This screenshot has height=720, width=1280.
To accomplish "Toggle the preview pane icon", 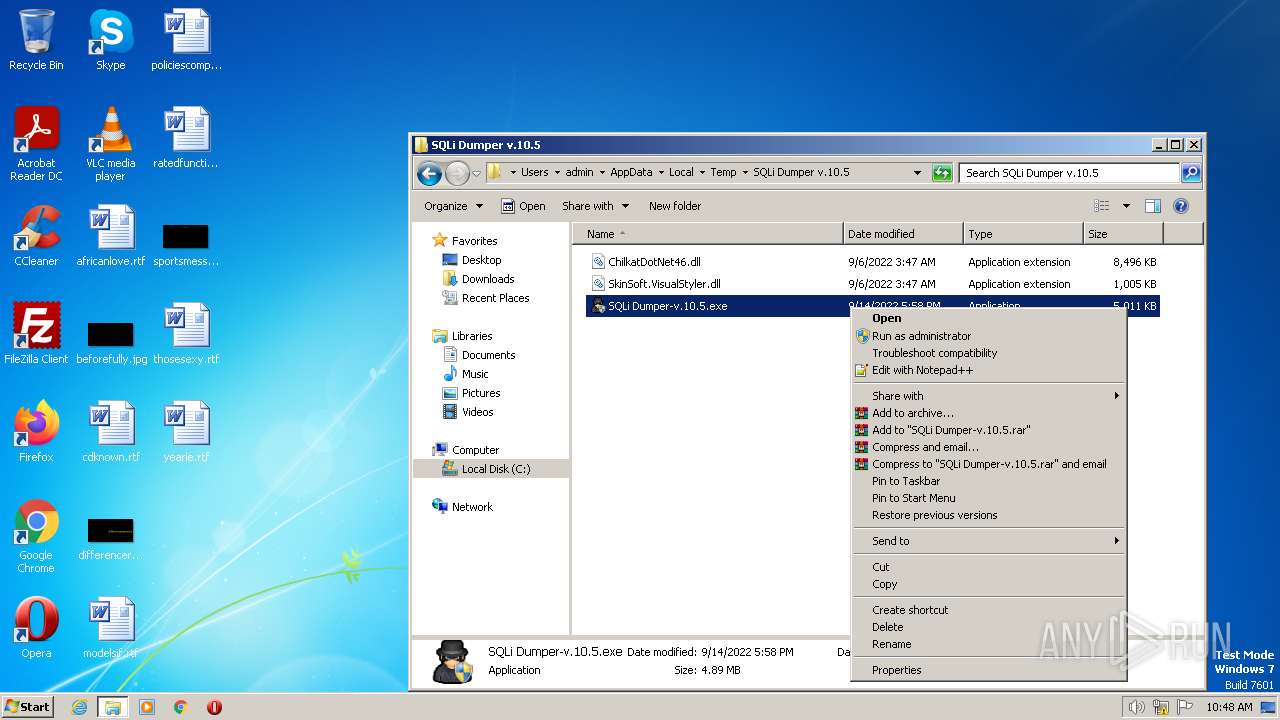I will point(1152,206).
